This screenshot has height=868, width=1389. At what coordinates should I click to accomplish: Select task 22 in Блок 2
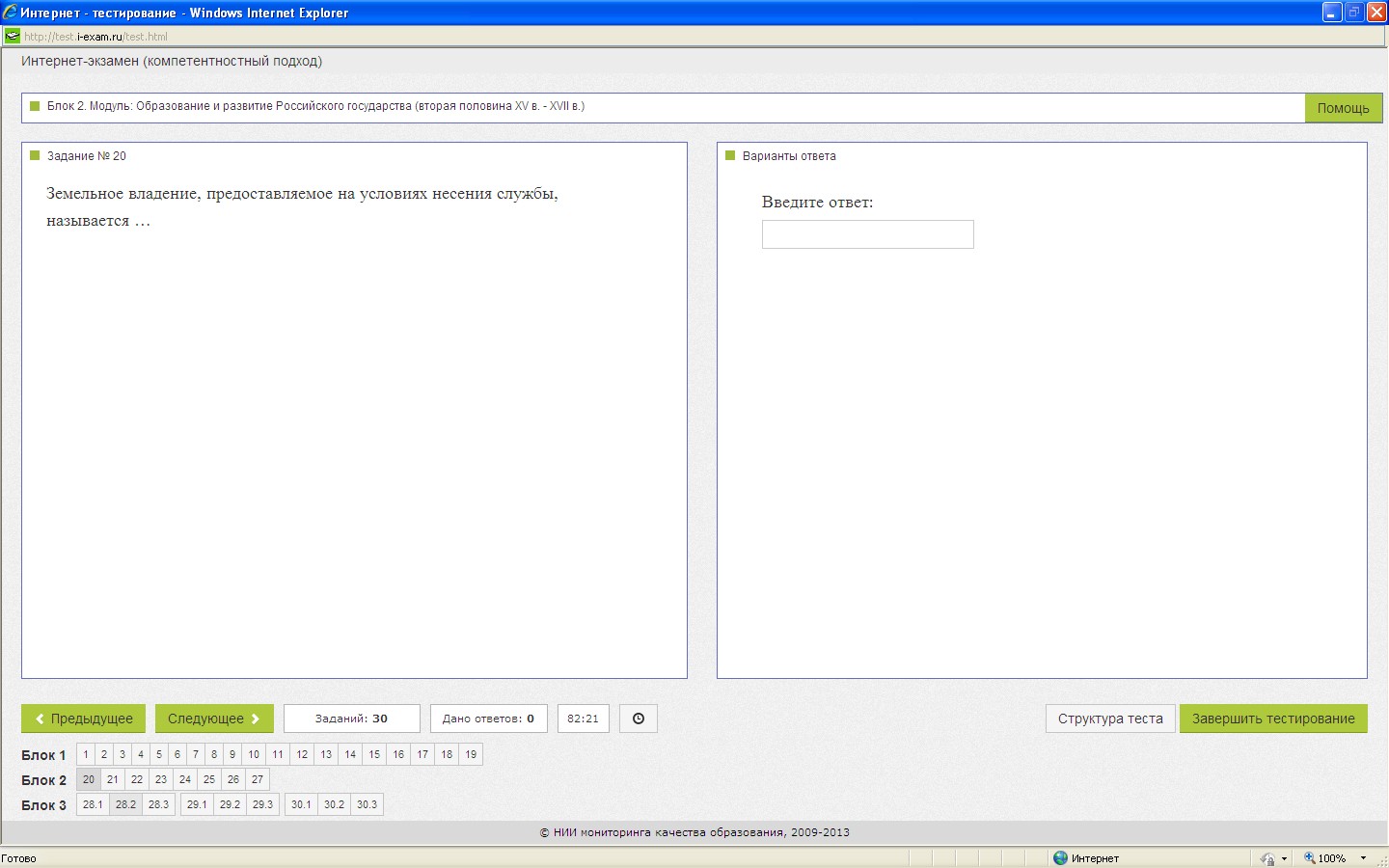coord(137,779)
